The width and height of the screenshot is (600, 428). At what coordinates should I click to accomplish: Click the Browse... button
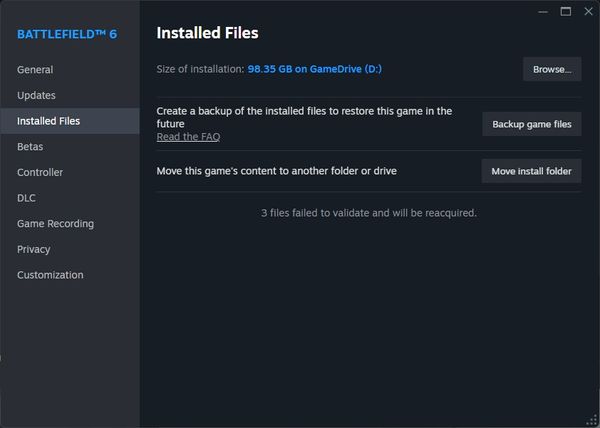pyautogui.click(x=552, y=69)
